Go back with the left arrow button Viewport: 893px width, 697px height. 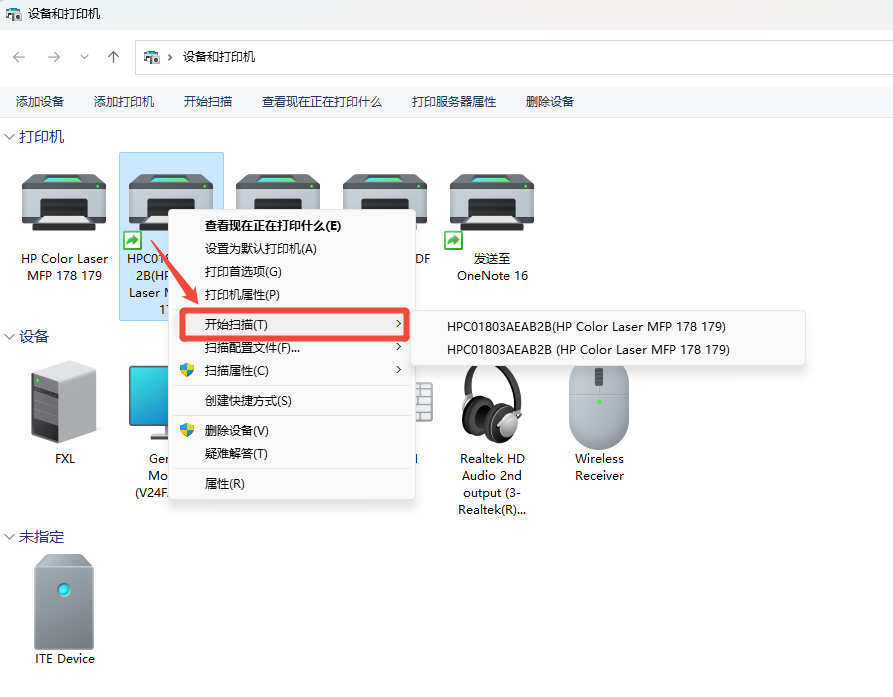pos(19,57)
